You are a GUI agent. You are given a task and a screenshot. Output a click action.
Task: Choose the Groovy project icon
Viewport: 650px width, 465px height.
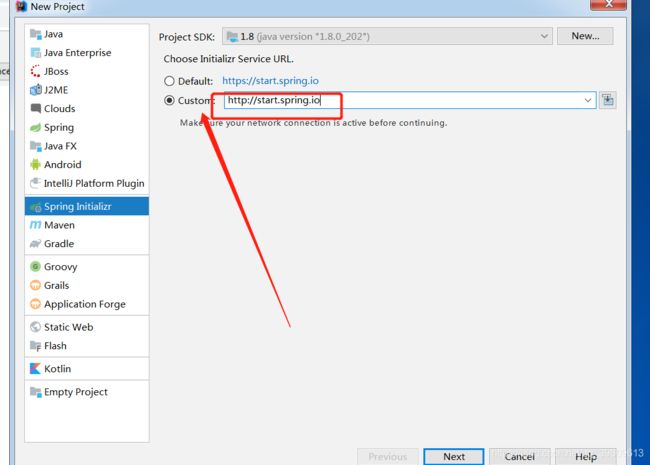[36, 267]
